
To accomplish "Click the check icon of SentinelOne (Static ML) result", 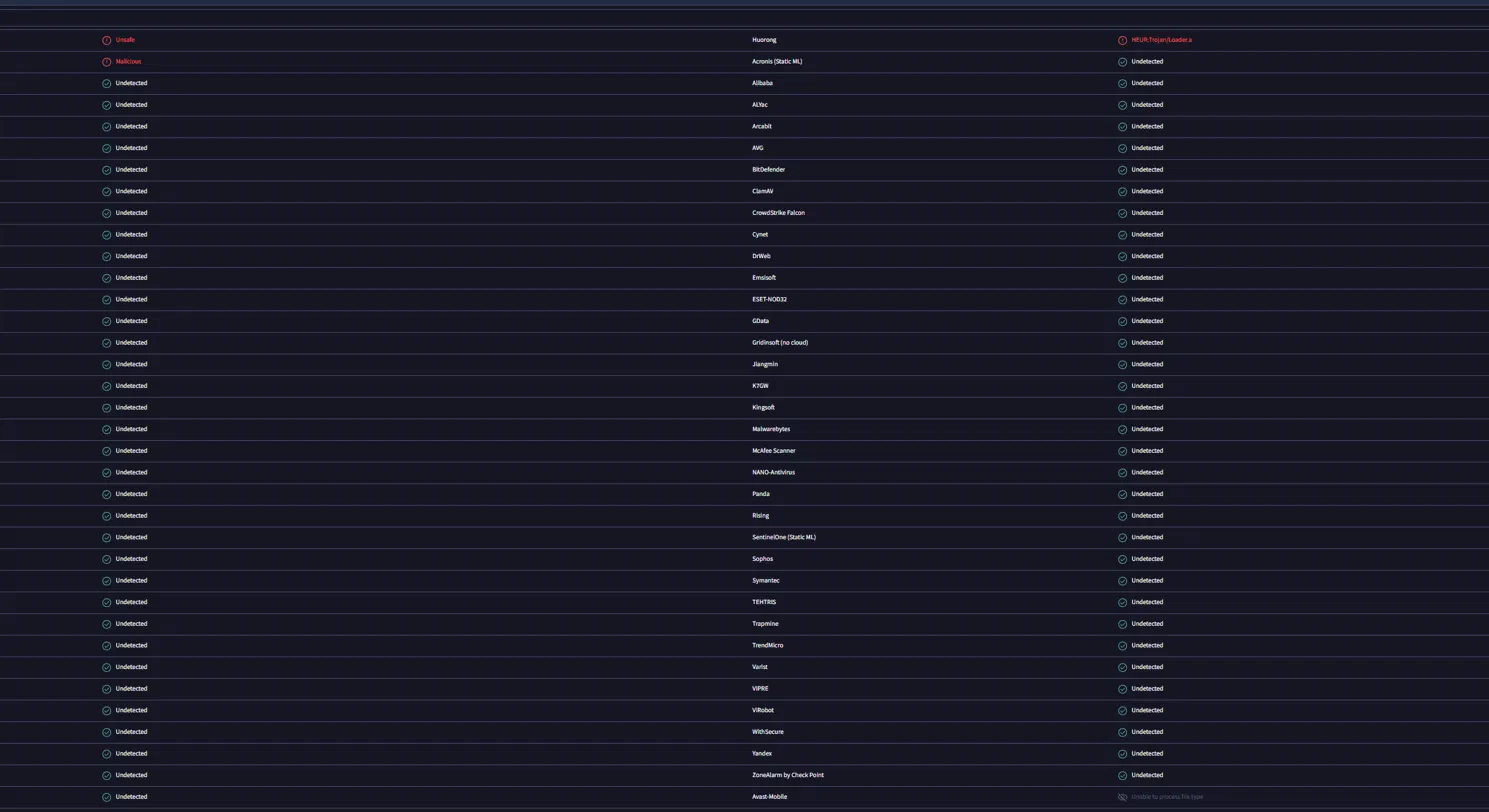I will coord(1123,537).
